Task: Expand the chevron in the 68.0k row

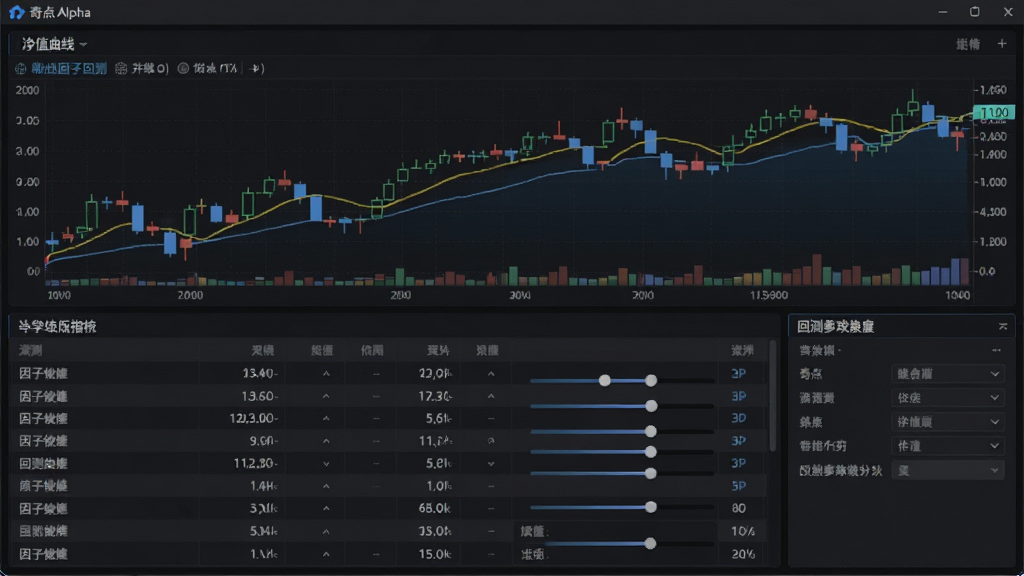Action: 326,509
